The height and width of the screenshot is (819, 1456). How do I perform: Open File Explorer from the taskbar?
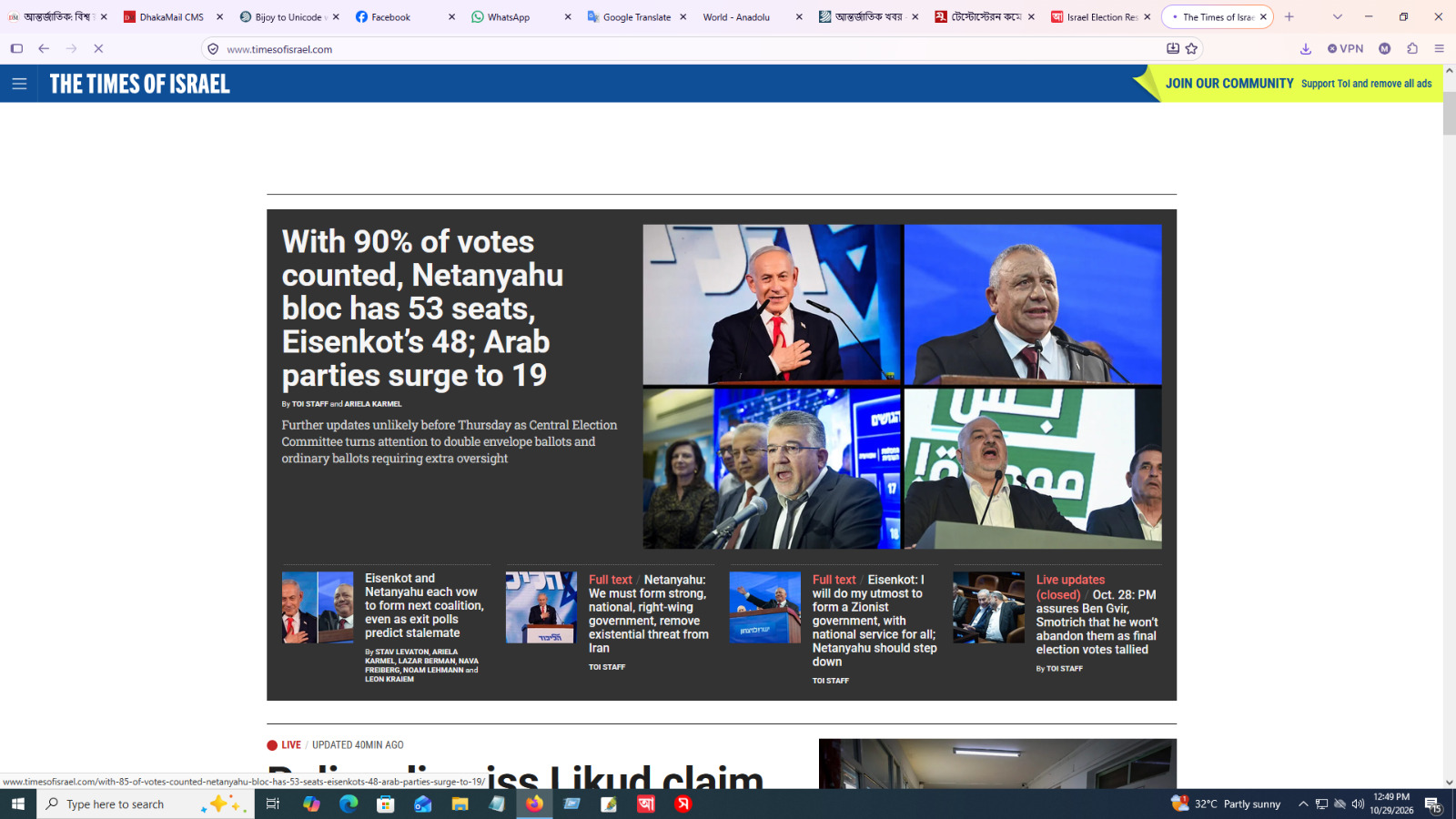click(x=460, y=804)
